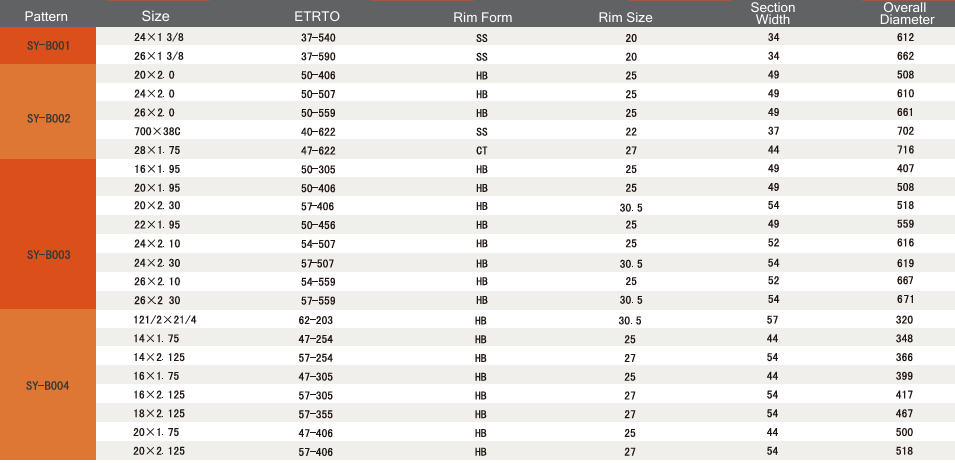Click ETRTO value 37-540
Screen dimensions: 955x463
click(318, 38)
